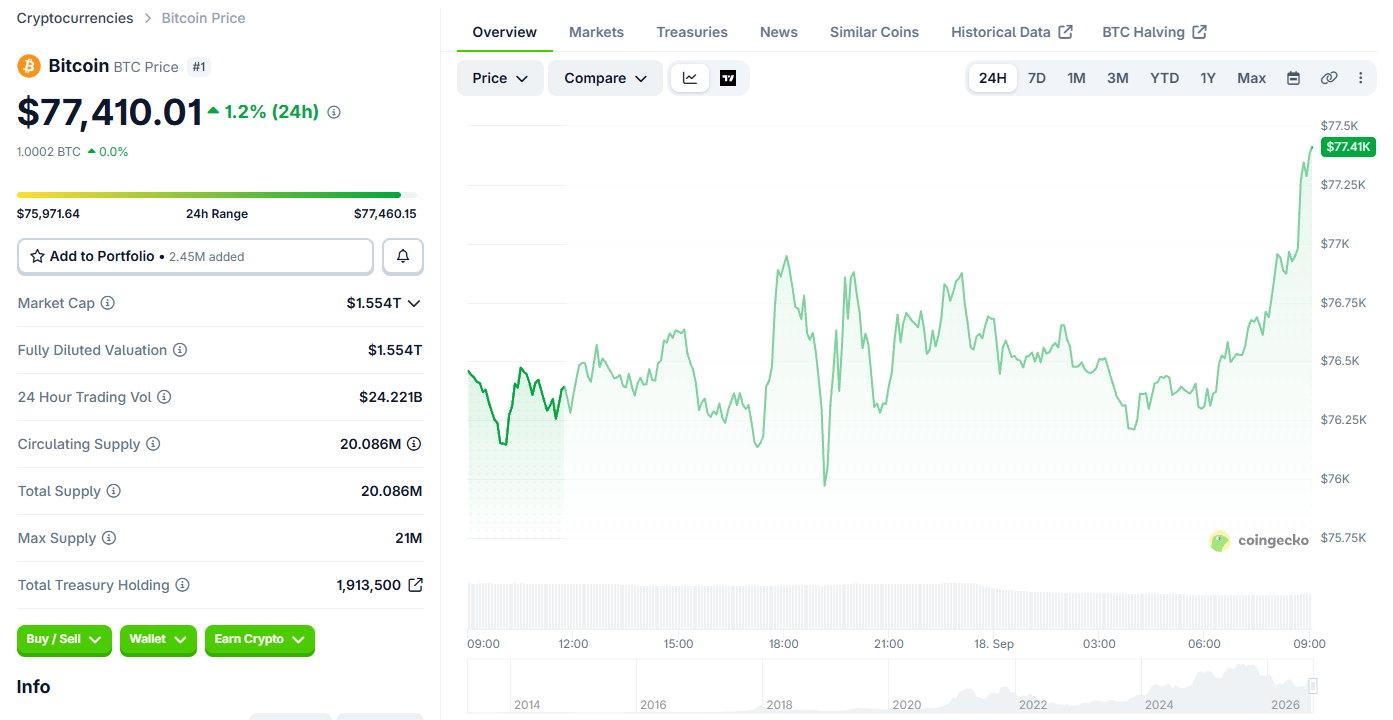
Task: Select the YTD time range
Action: [x=1164, y=78]
